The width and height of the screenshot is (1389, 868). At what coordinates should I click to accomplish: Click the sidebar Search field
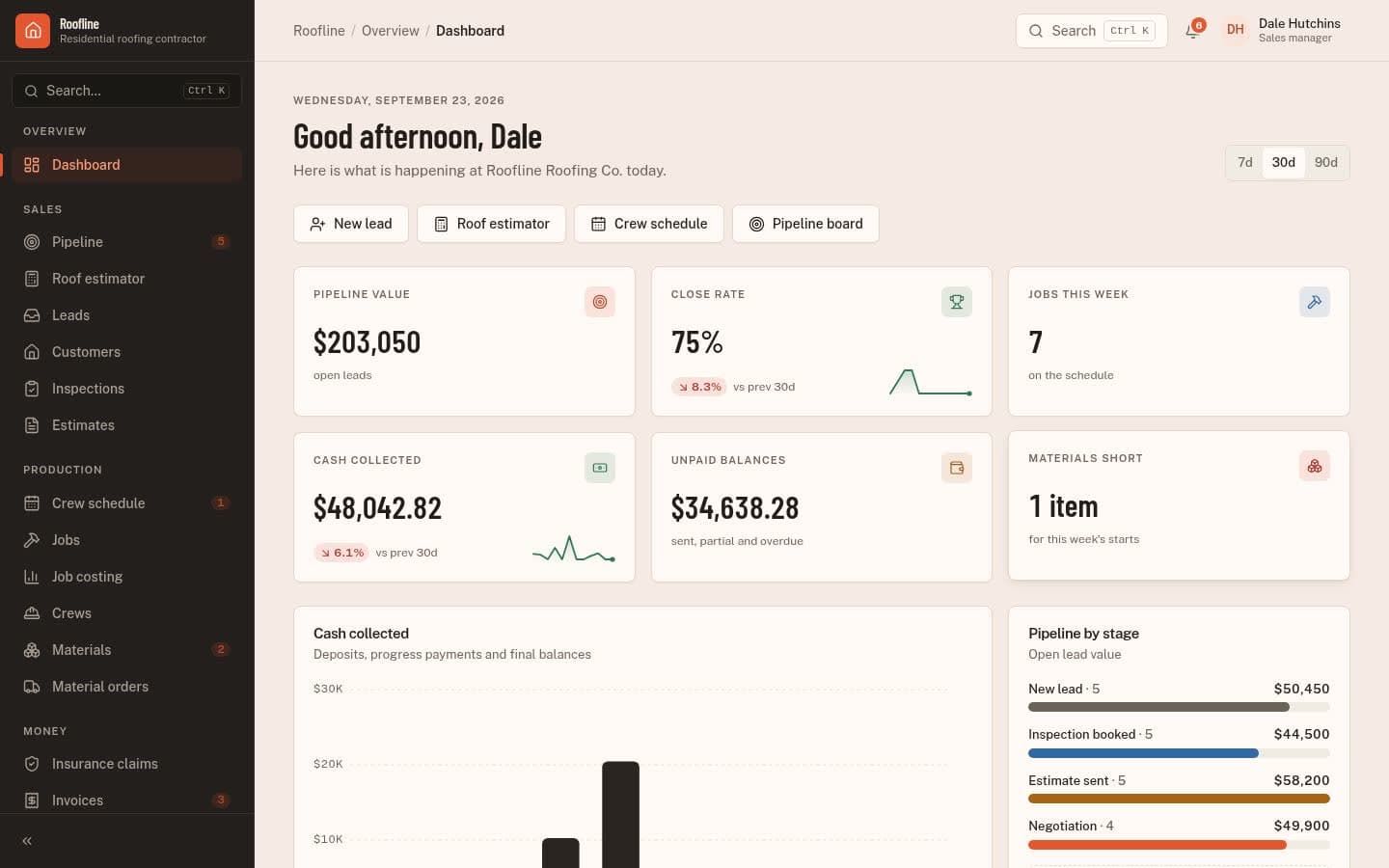click(x=126, y=91)
